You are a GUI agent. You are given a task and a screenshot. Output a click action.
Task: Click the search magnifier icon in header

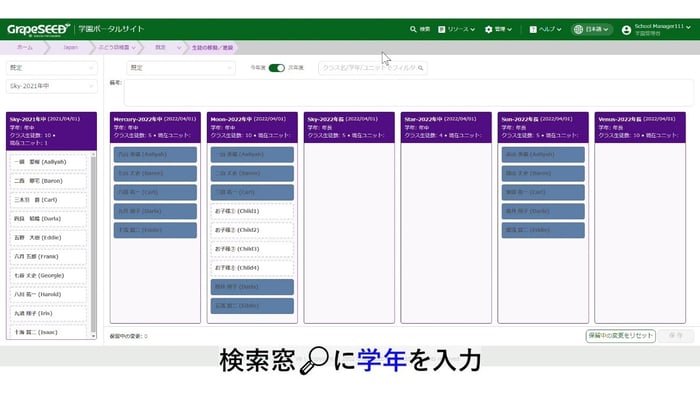click(x=413, y=29)
